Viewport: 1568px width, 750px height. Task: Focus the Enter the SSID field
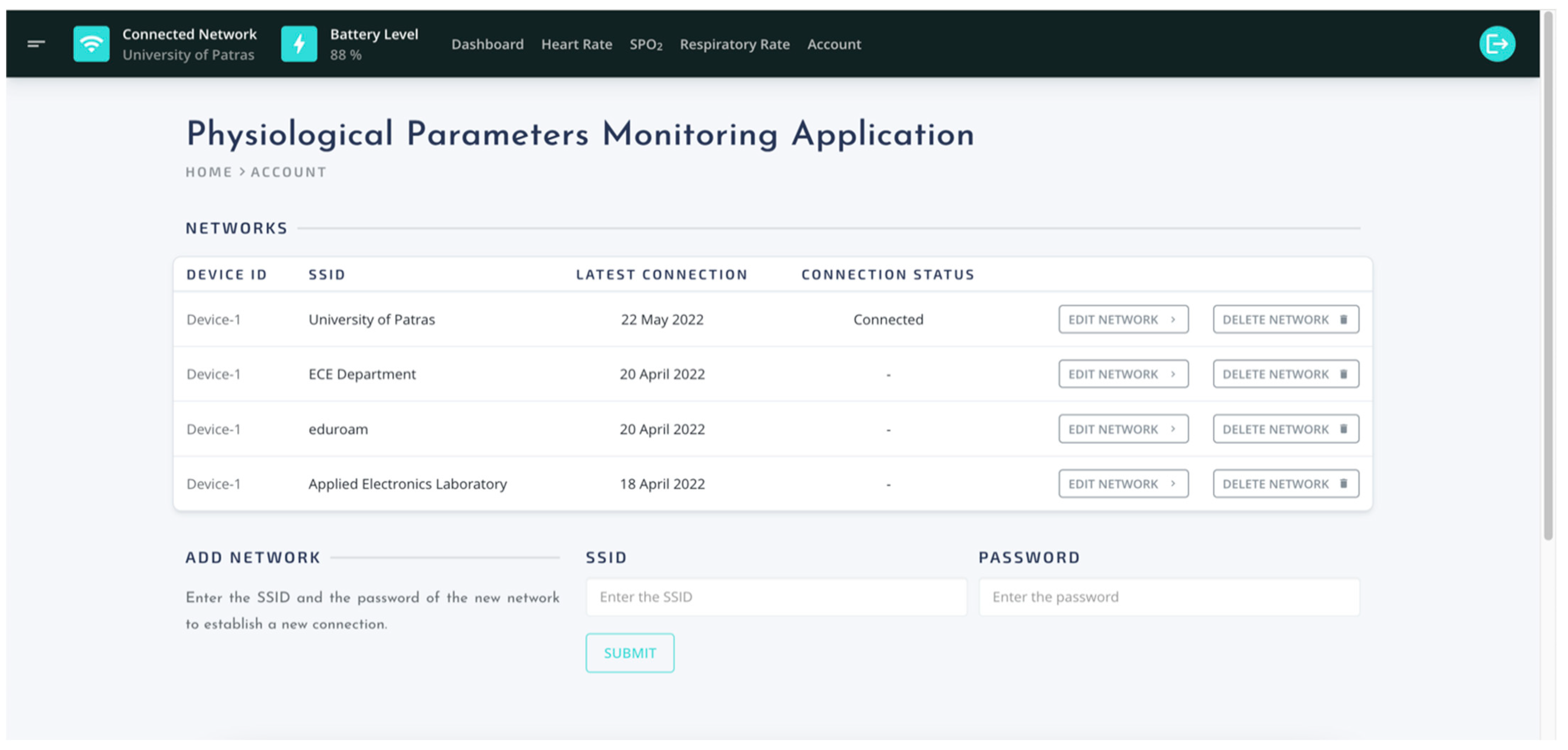pos(776,597)
